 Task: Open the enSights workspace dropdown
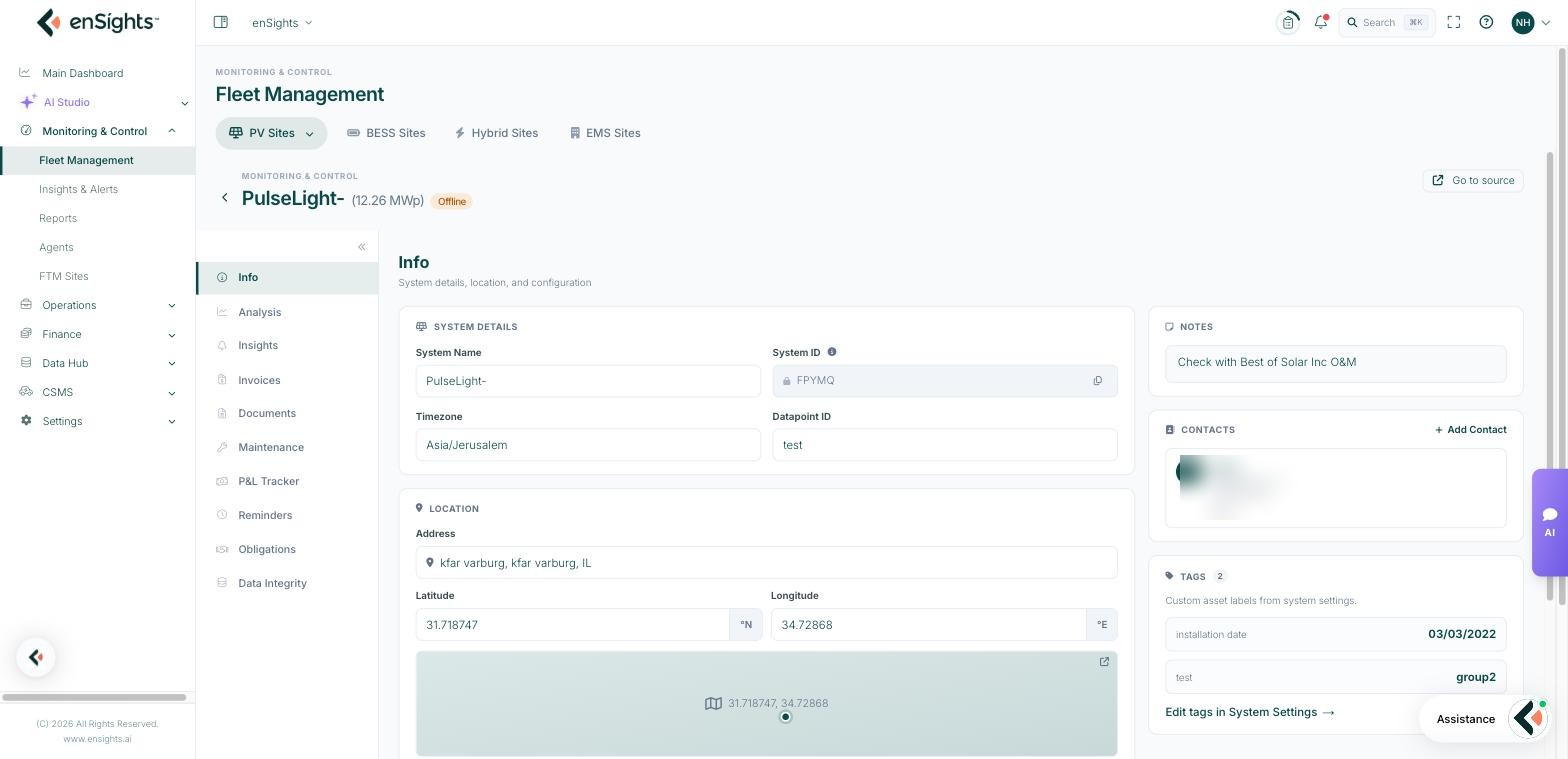click(x=282, y=22)
